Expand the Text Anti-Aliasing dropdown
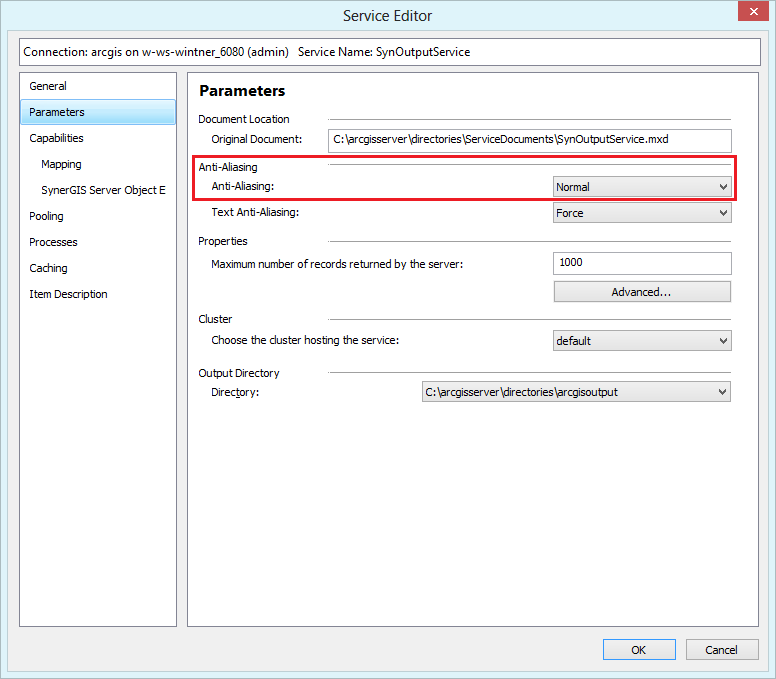This screenshot has width=776, height=679. (642, 213)
